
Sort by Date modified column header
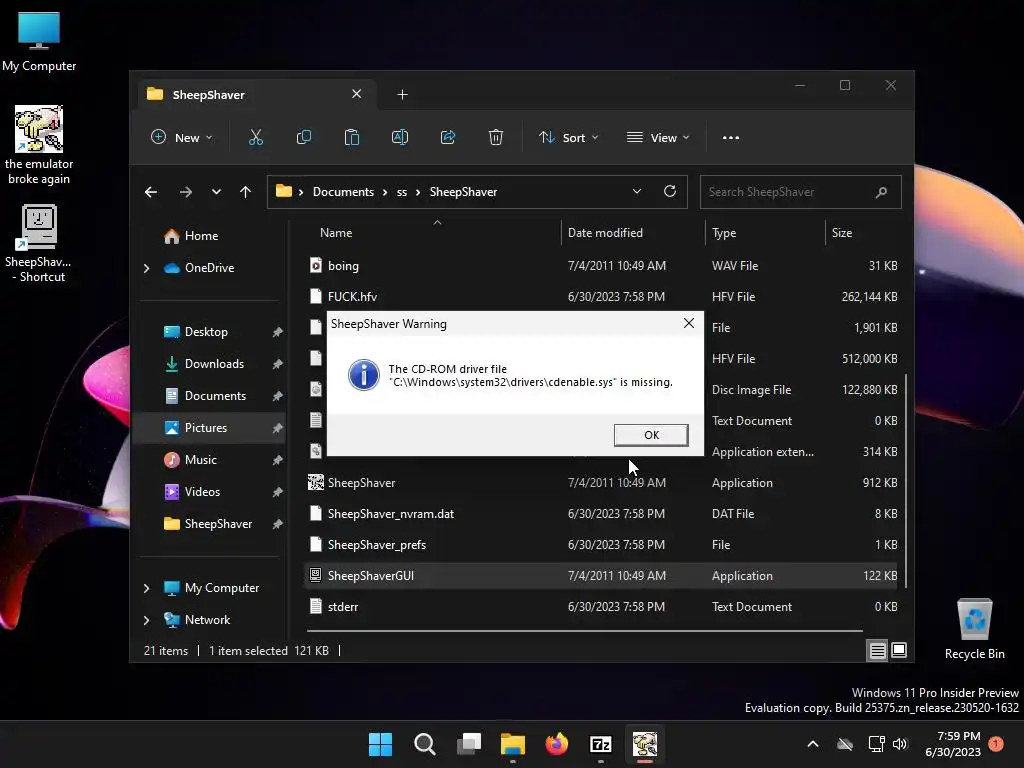633,233
